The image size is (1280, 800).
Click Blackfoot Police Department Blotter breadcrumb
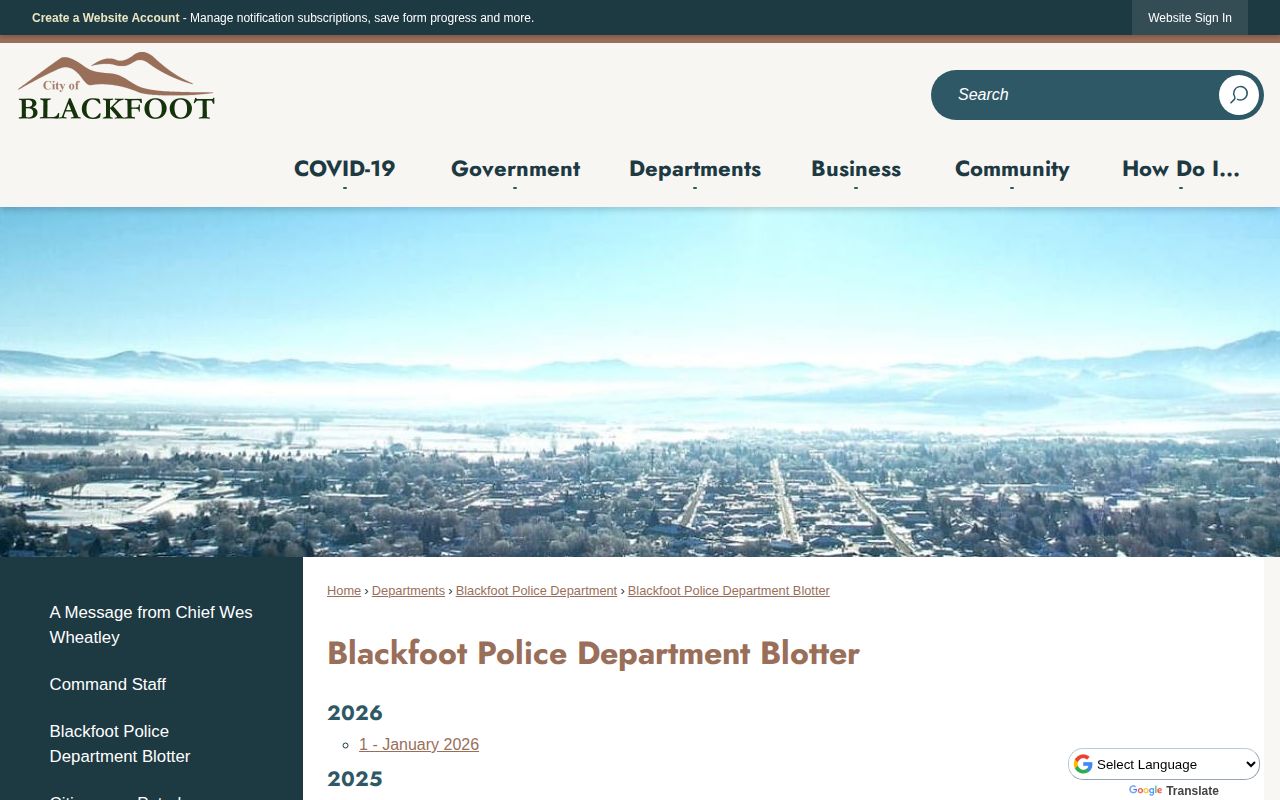tap(729, 591)
